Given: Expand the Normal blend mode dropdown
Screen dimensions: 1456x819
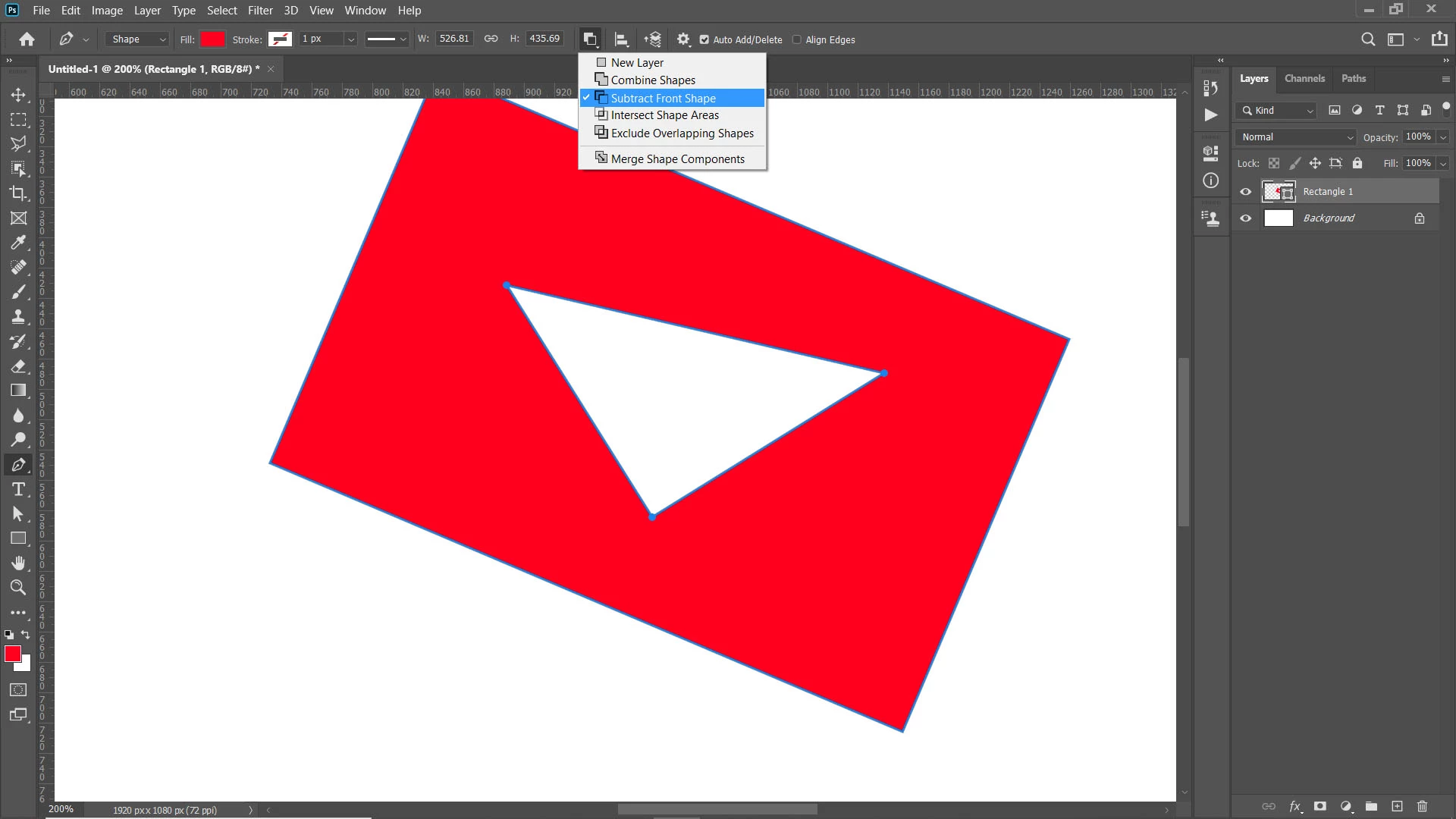Looking at the screenshot, I should click(x=1295, y=137).
